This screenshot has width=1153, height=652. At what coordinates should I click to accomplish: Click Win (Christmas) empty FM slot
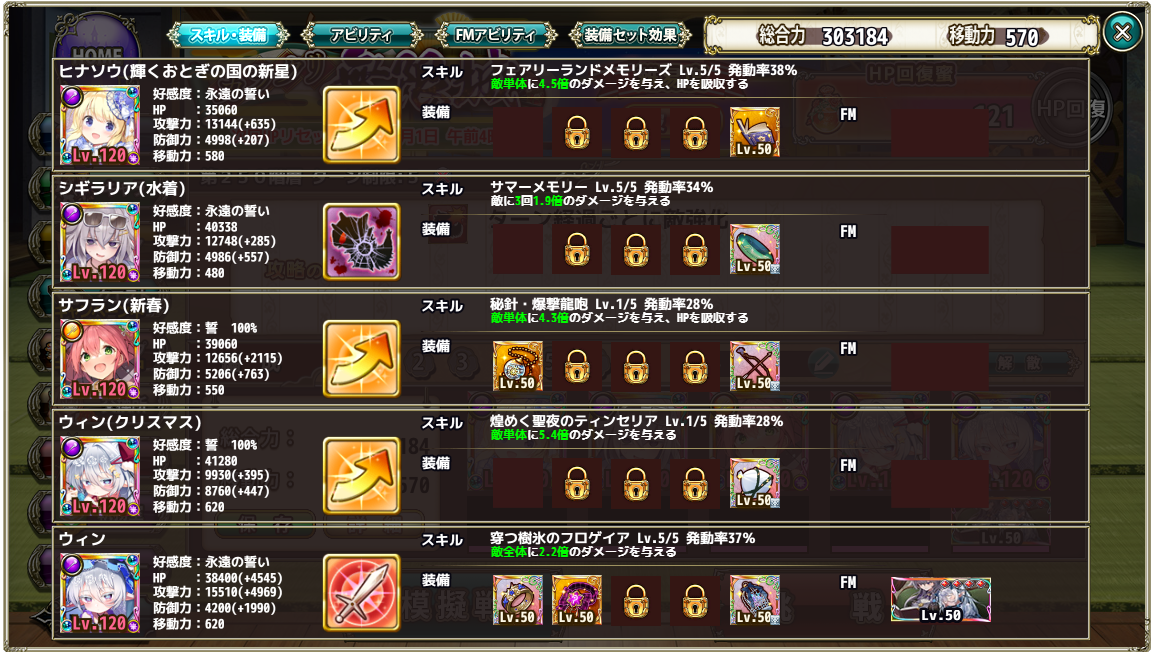940,483
